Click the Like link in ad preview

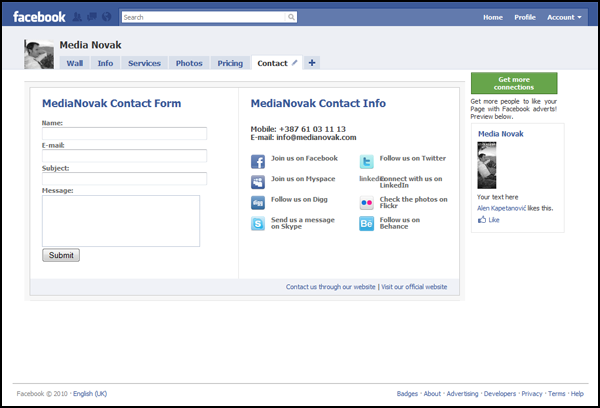pos(494,220)
